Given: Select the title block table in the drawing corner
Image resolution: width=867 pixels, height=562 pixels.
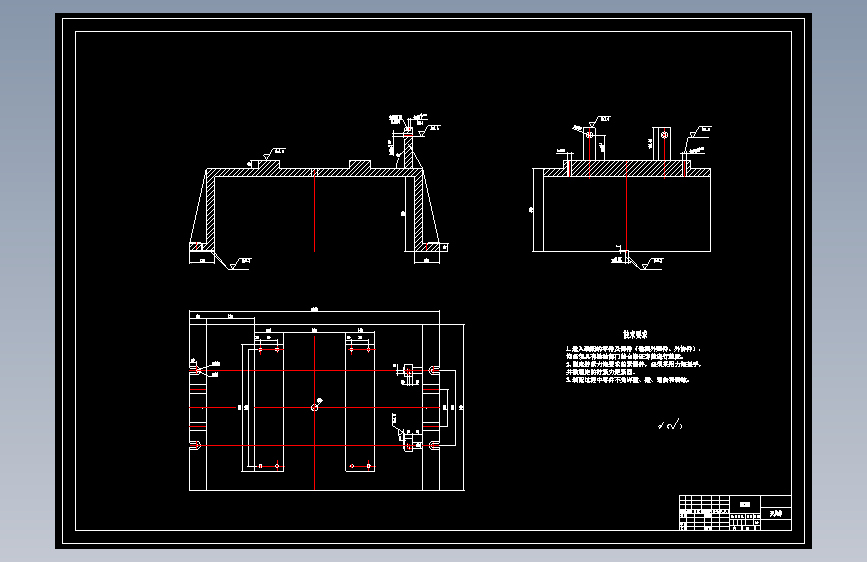Looking at the screenshot, I should pyautogui.click(x=735, y=513).
